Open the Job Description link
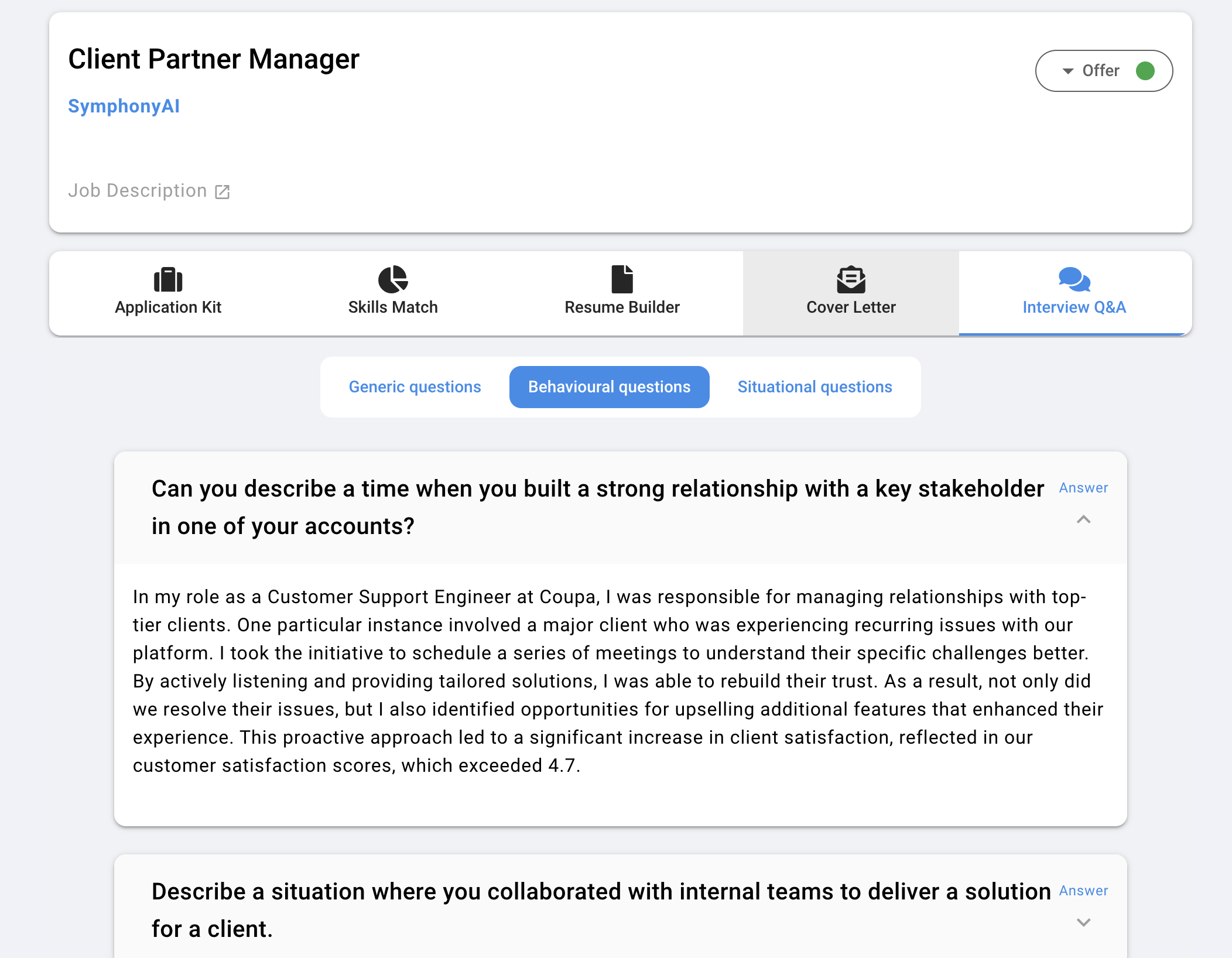 [138, 190]
